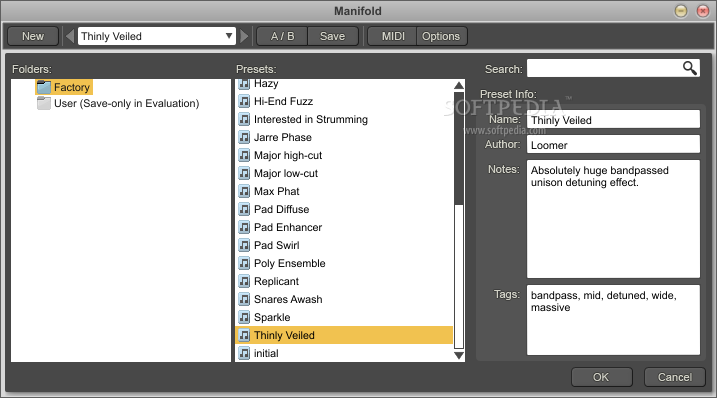Image resolution: width=717 pixels, height=398 pixels.
Task: Select the Poly Ensemble preset
Action: coord(344,263)
